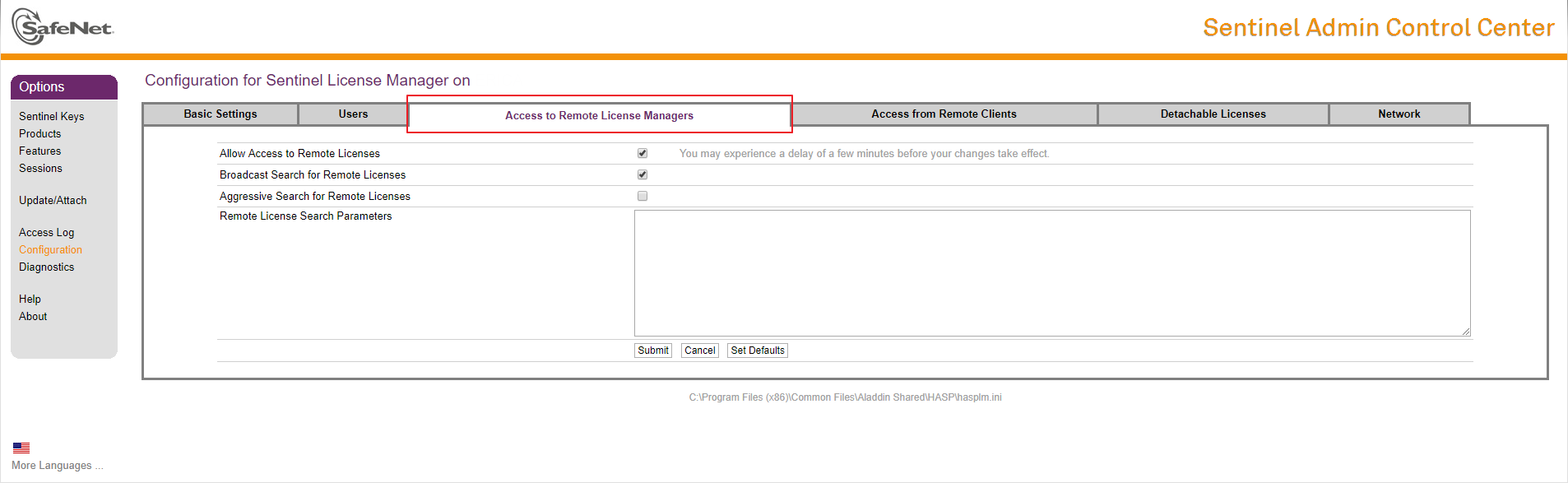Click the Remote License Search Parameters label
The image size is (1568, 483).
point(306,216)
